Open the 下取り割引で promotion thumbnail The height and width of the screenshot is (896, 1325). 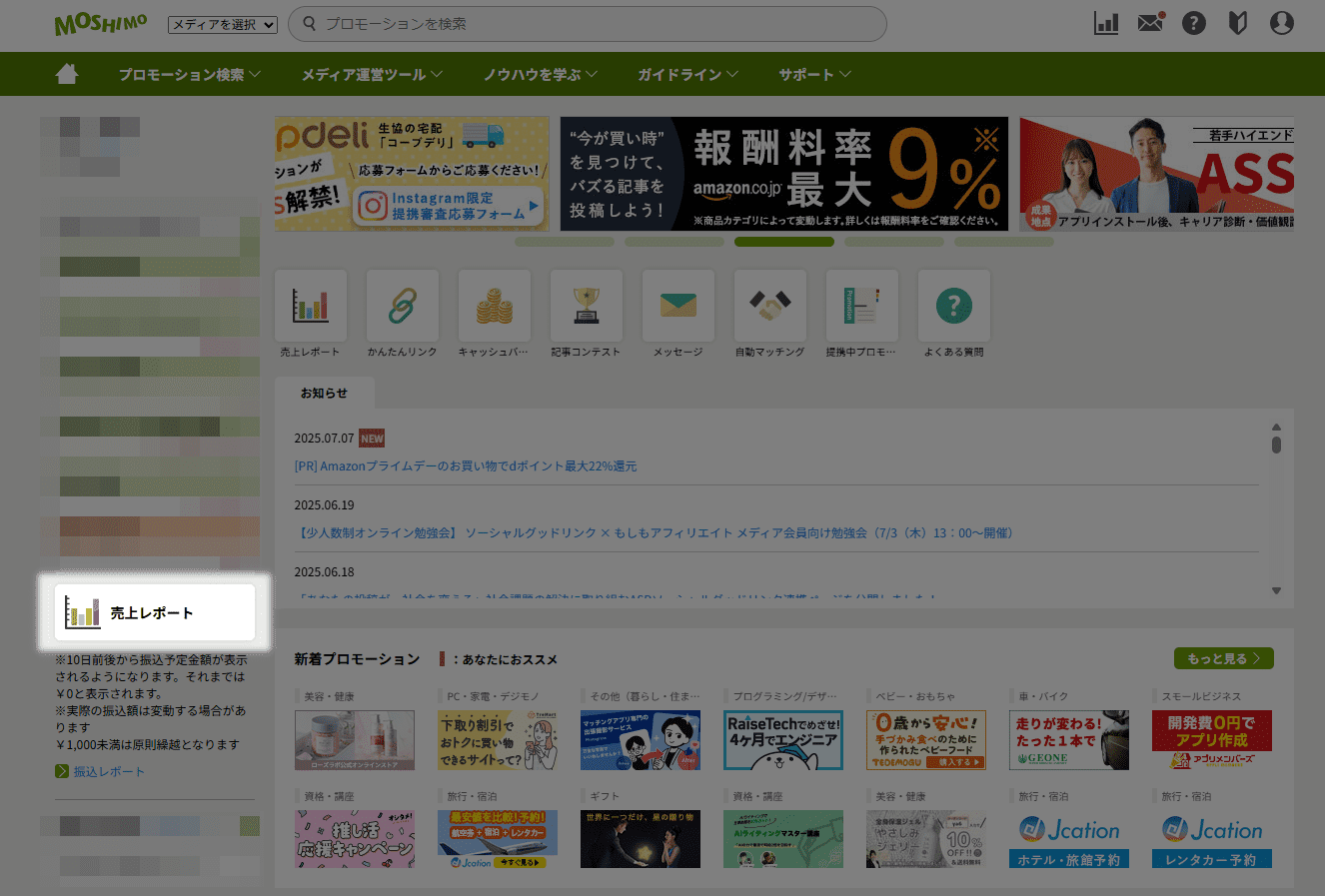pyautogui.click(x=498, y=740)
